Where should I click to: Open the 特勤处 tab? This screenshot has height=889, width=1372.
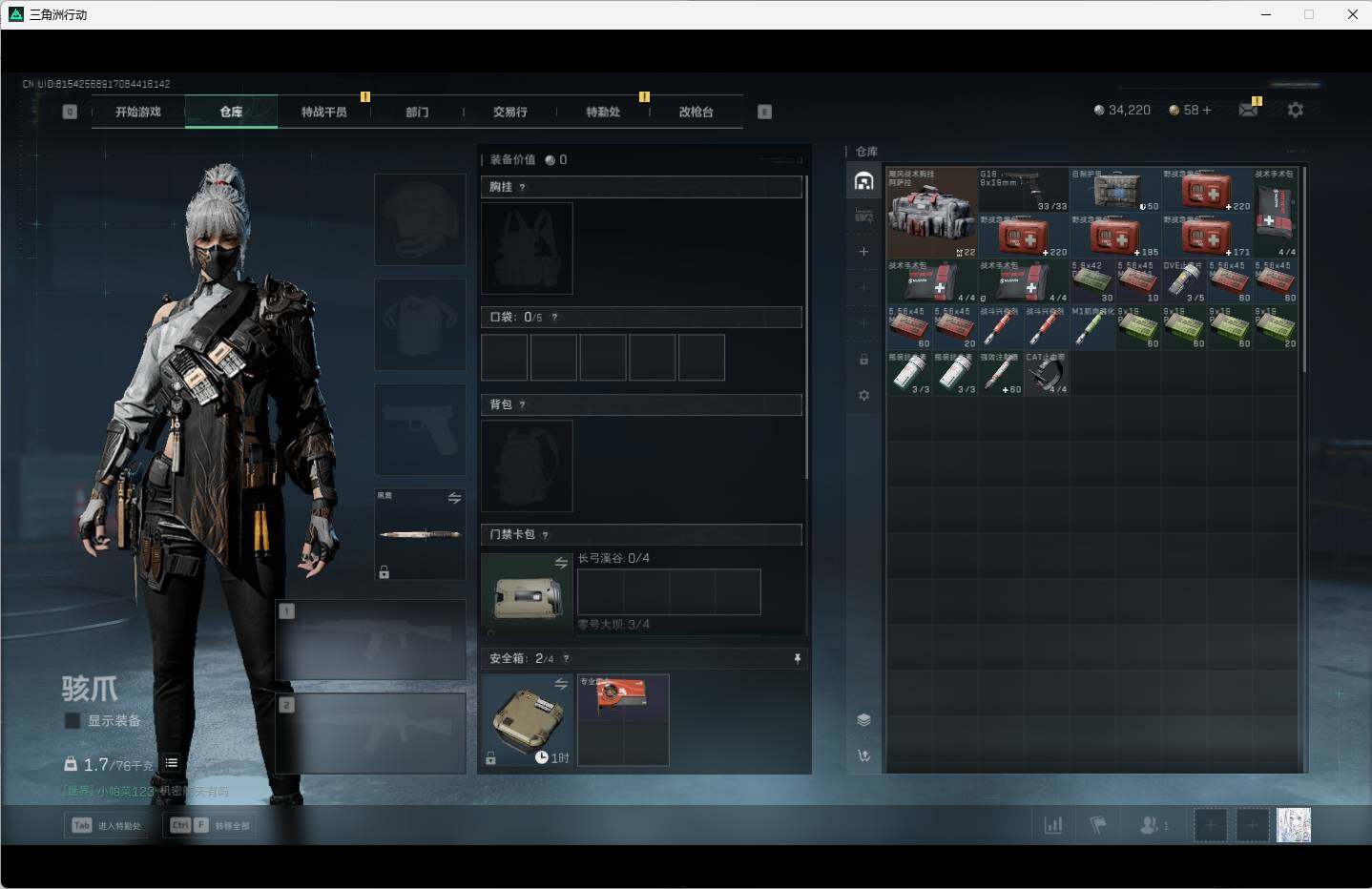603,112
